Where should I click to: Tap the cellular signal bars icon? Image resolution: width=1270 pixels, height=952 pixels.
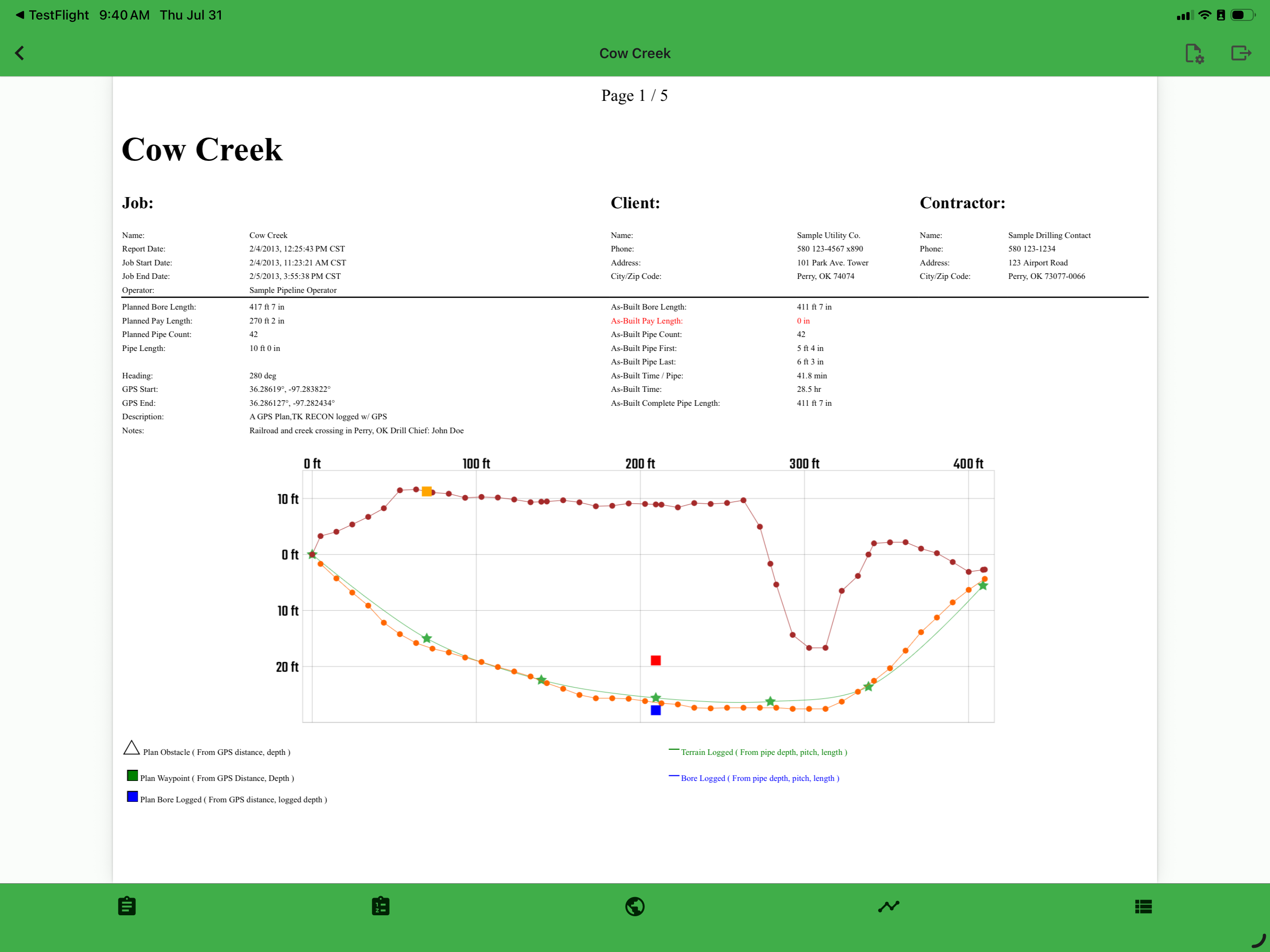tap(1185, 15)
